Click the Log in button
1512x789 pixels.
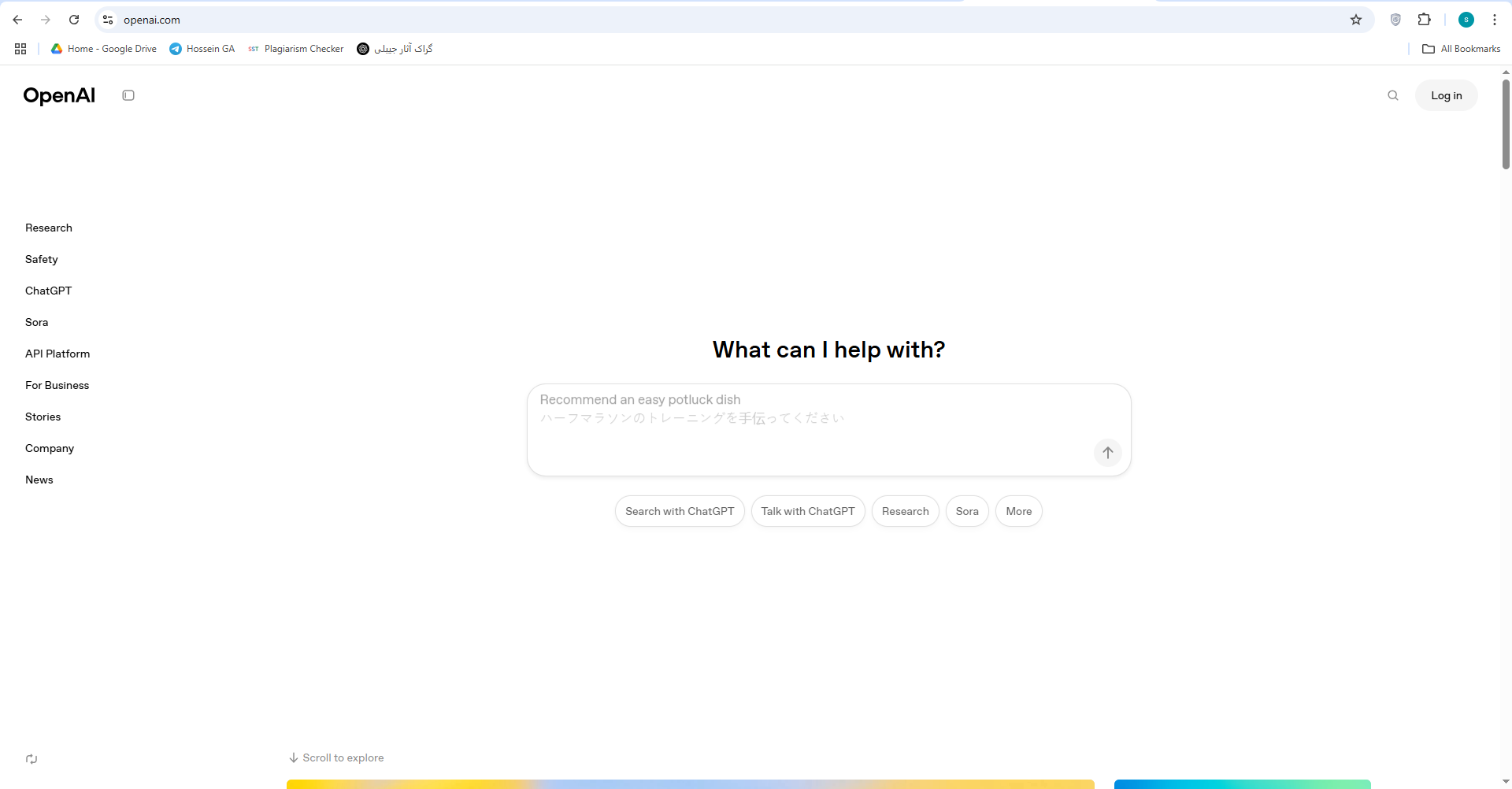[1447, 95]
